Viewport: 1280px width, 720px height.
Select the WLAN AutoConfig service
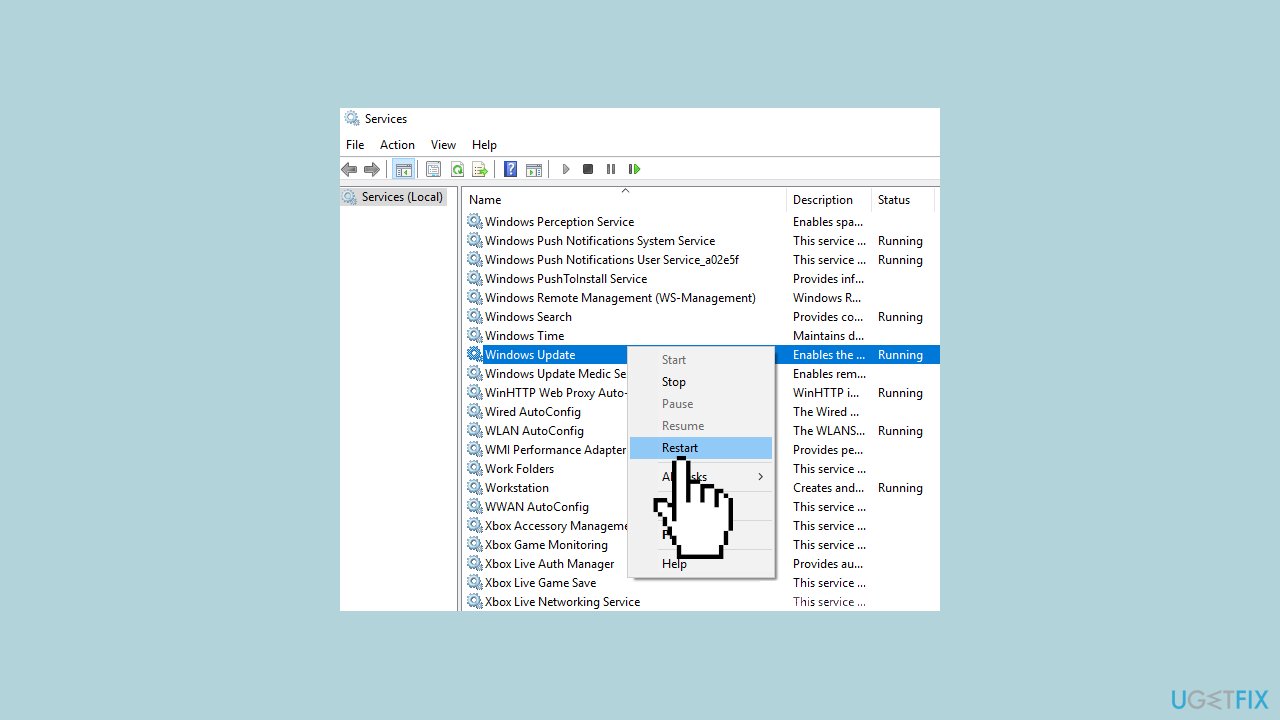534,431
